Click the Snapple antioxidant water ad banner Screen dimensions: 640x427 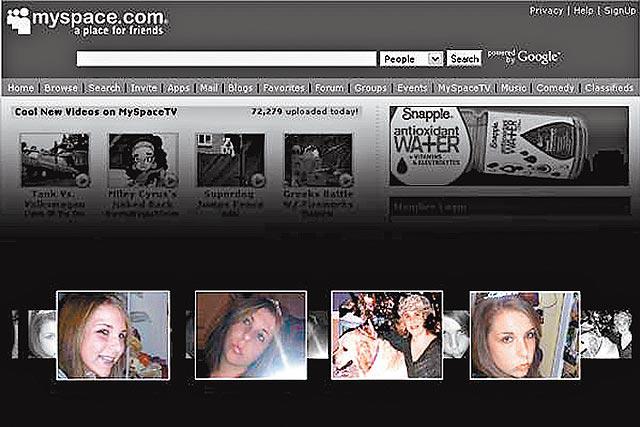(x=509, y=146)
